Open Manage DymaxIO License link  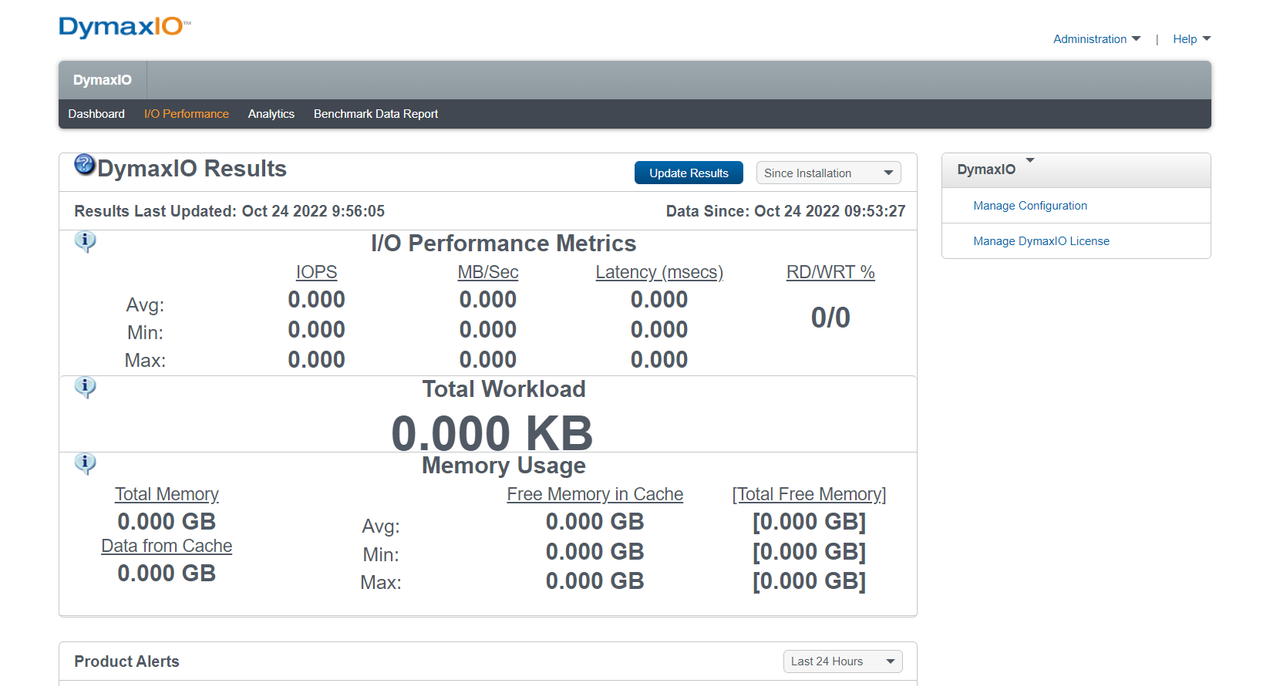click(1041, 241)
